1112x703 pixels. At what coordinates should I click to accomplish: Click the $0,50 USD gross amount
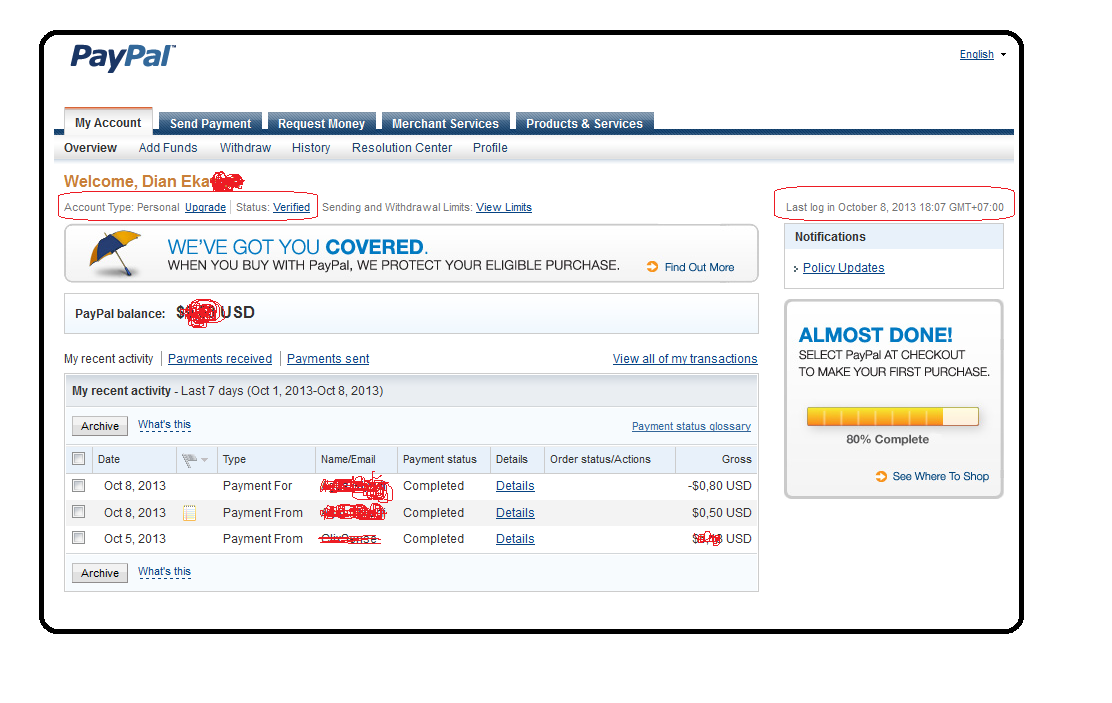tap(722, 513)
